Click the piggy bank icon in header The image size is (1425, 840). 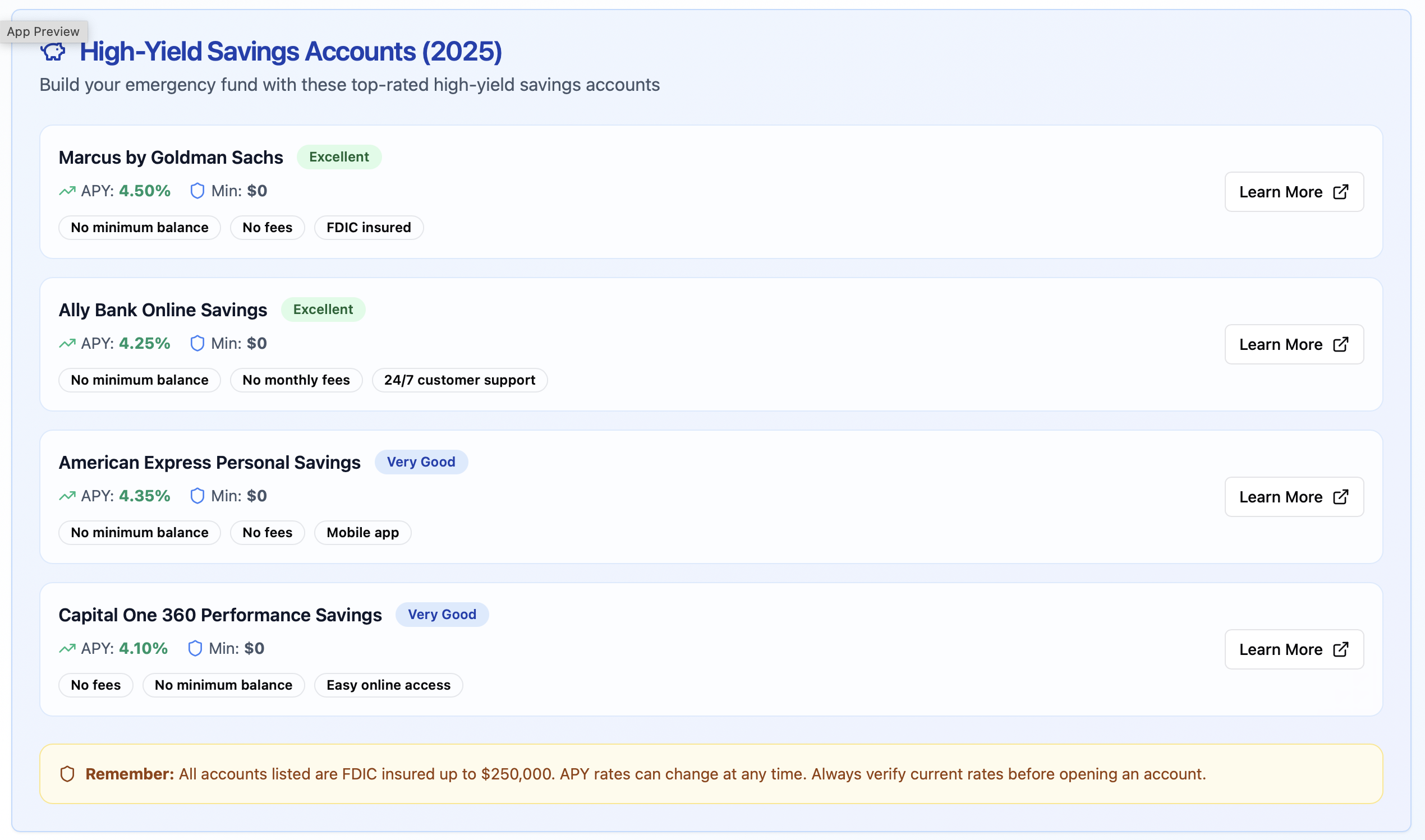[53, 52]
